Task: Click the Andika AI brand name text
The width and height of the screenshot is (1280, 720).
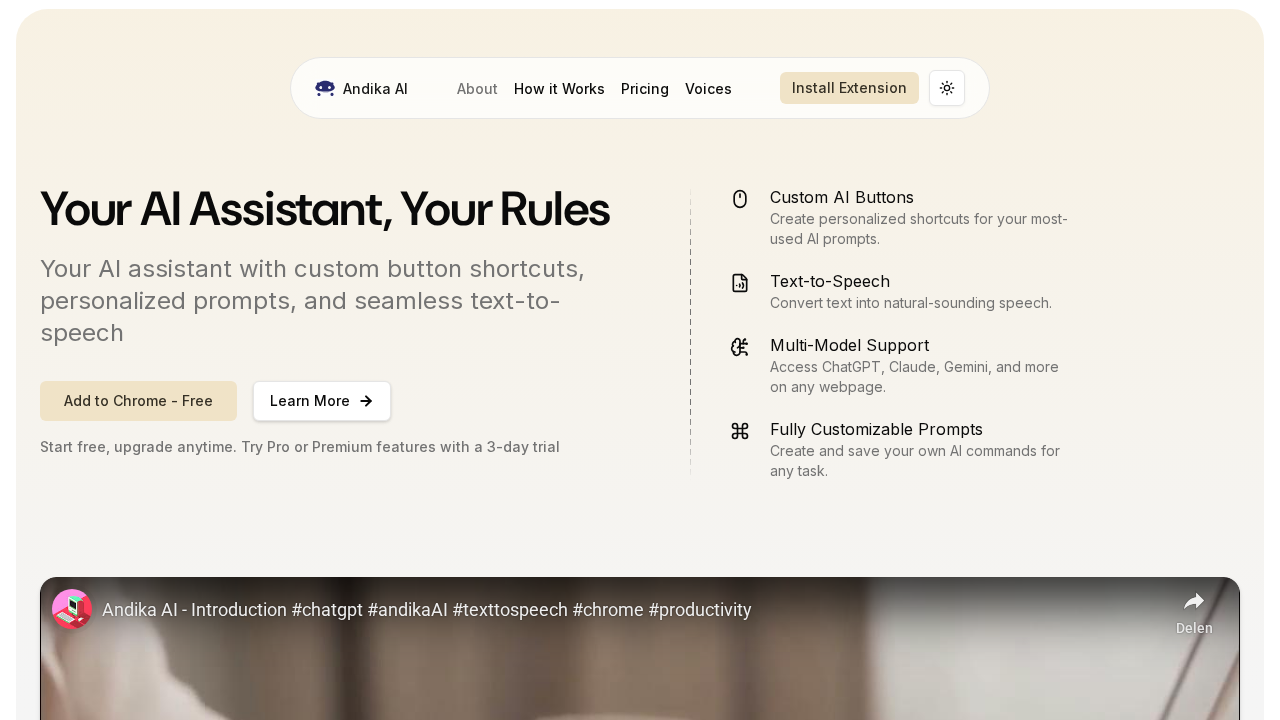Action: tap(375, 88)
